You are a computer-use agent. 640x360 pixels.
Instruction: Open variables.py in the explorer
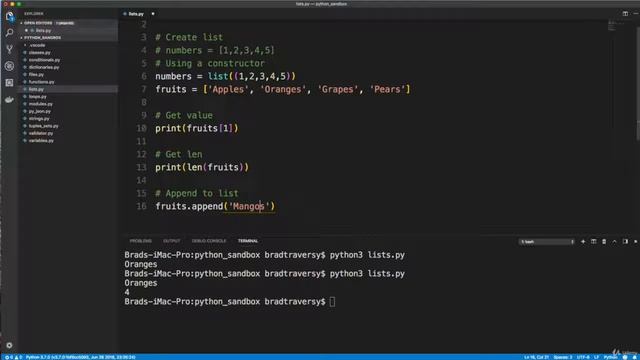point(41,140)
